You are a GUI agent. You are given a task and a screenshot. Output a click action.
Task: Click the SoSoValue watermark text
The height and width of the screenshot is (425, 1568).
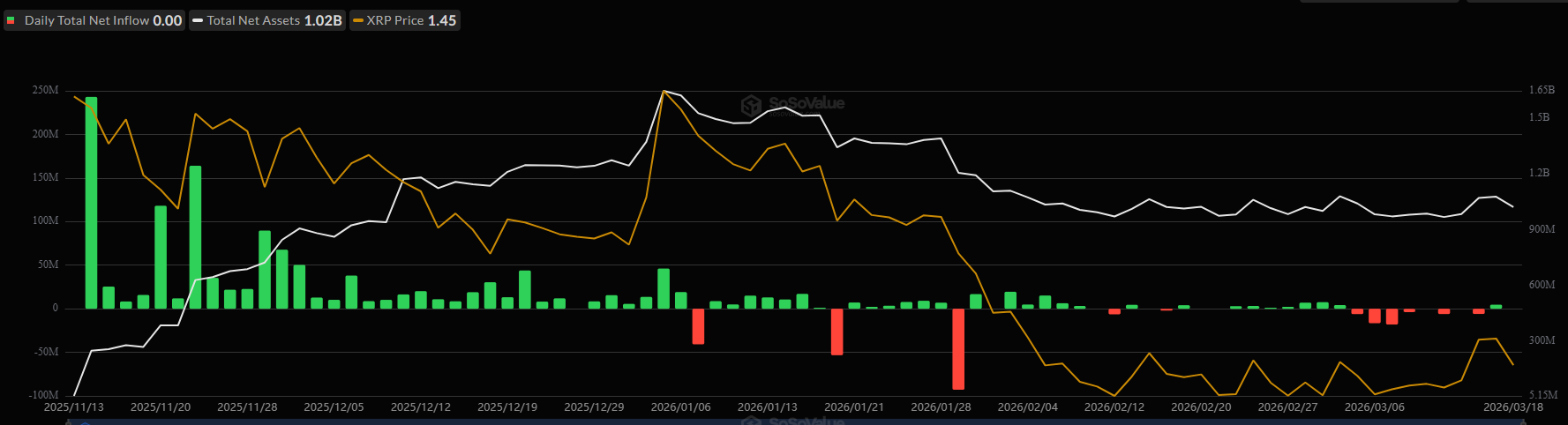tap(807, 104)
